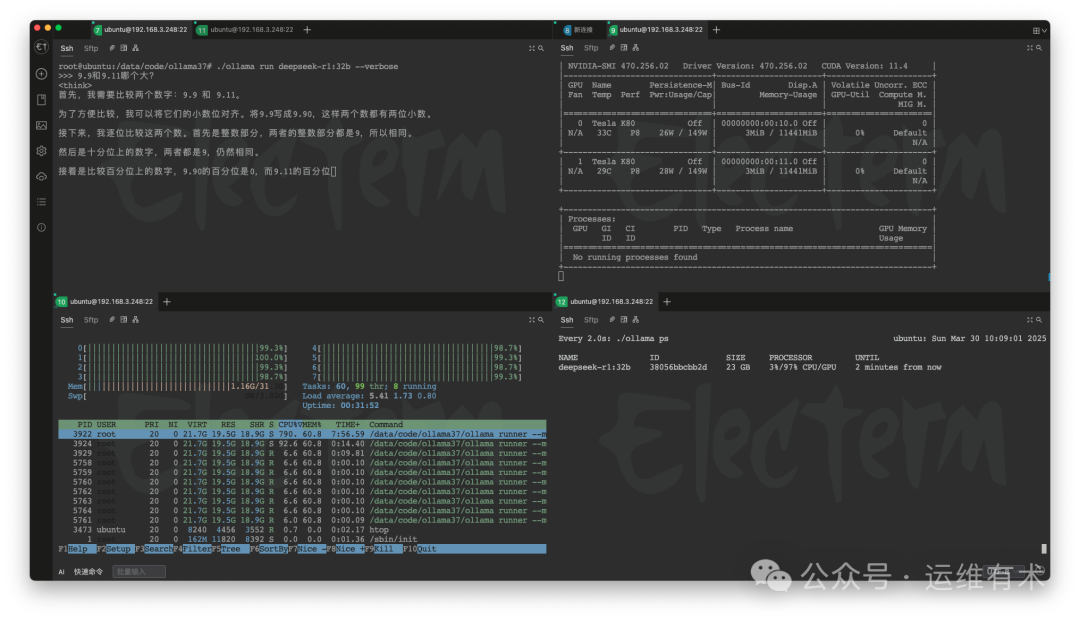The width and height of the screenshot is (1080, 620).
Task: Click the table icon in ollama ps pane
Action: tap(624, 320)
